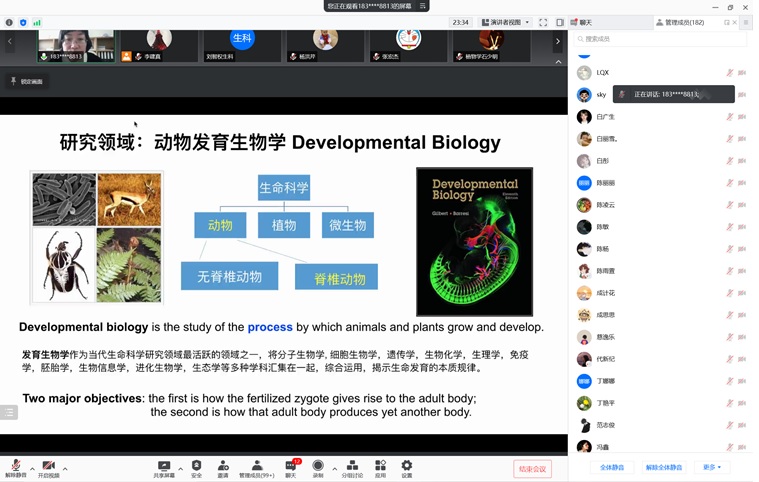
Task: Open 共享屏幕 screen sharing
Action: (164, 467)
